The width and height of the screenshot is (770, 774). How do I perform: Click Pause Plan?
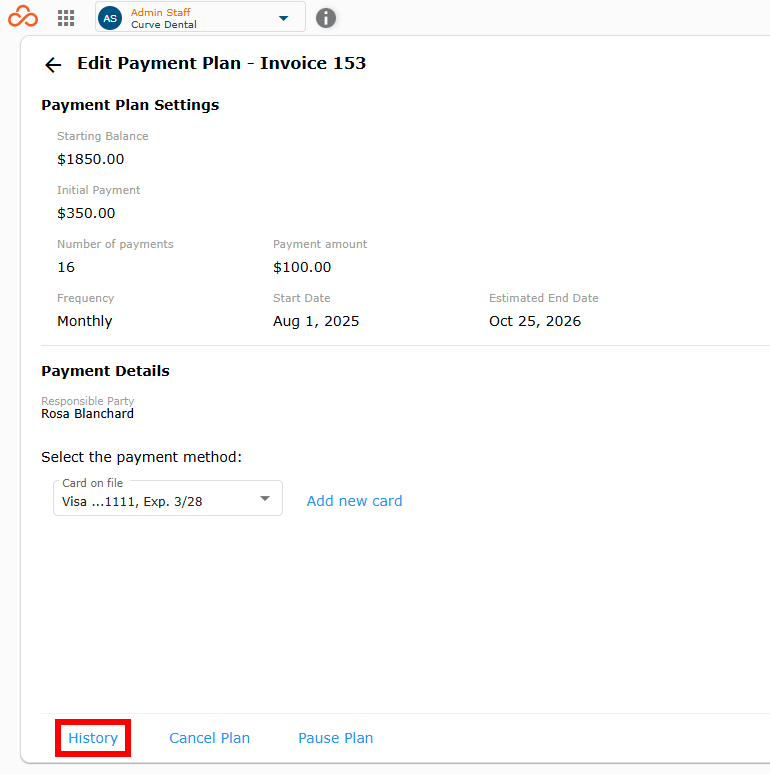(x=336, y=738)
